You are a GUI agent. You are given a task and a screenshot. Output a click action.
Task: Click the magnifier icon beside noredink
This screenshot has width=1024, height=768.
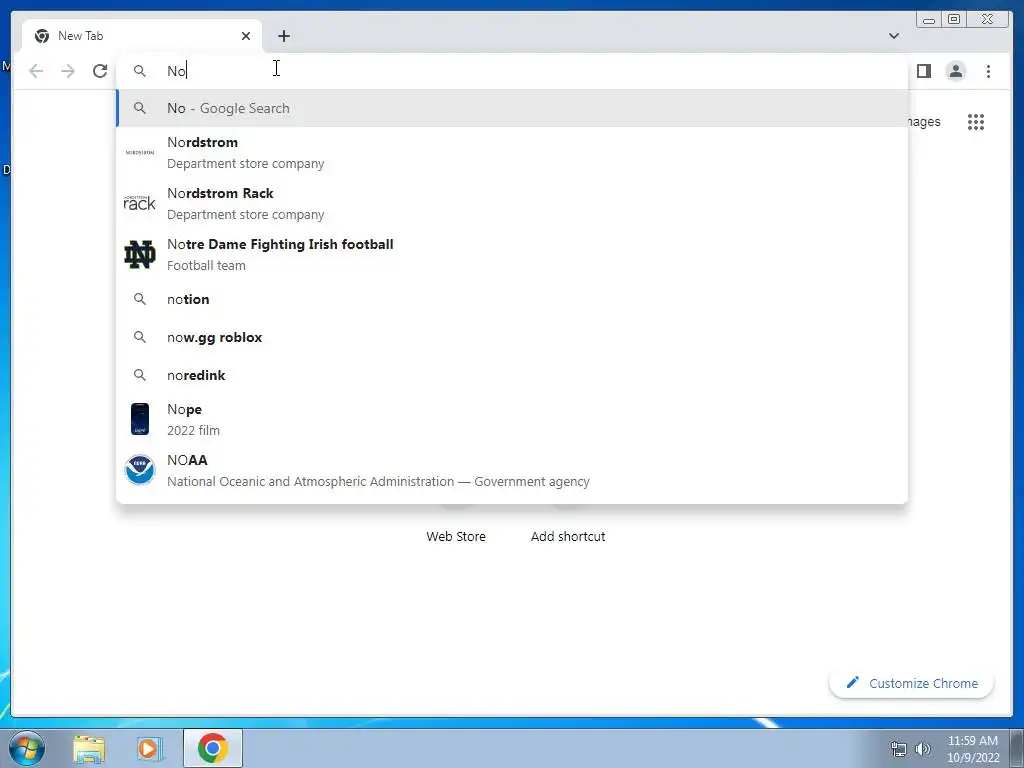140,375
